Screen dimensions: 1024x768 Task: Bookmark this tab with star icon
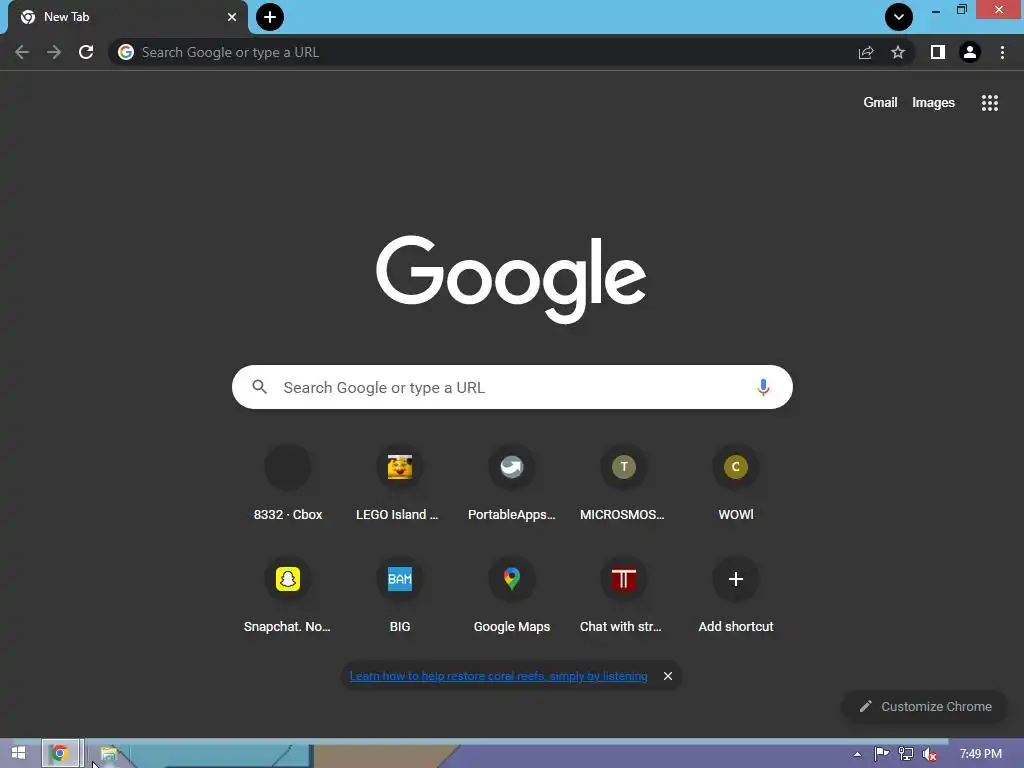(898, 52)
